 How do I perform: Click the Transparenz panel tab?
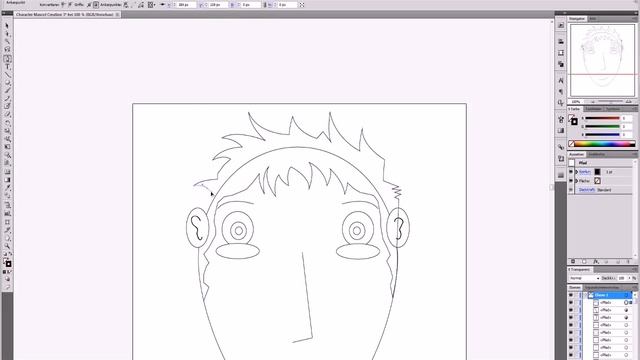point(580,269)
